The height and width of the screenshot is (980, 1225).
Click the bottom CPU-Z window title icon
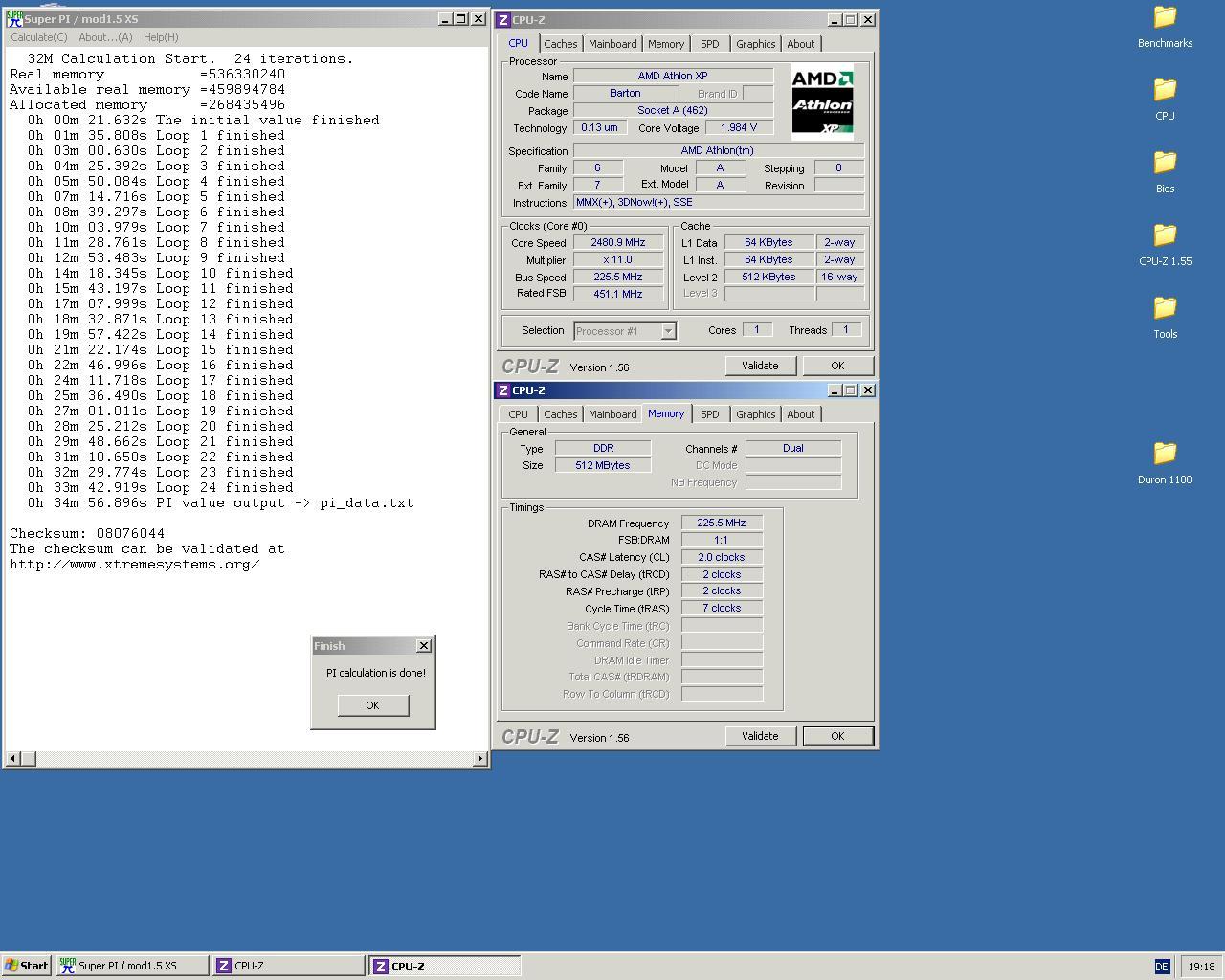tap(503, 390)
